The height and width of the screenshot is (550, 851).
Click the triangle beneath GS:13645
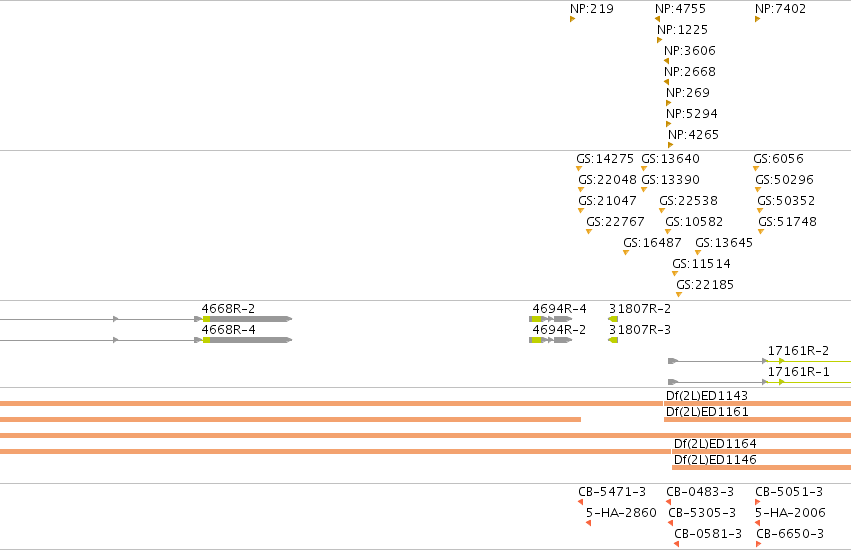click(698, 252)
